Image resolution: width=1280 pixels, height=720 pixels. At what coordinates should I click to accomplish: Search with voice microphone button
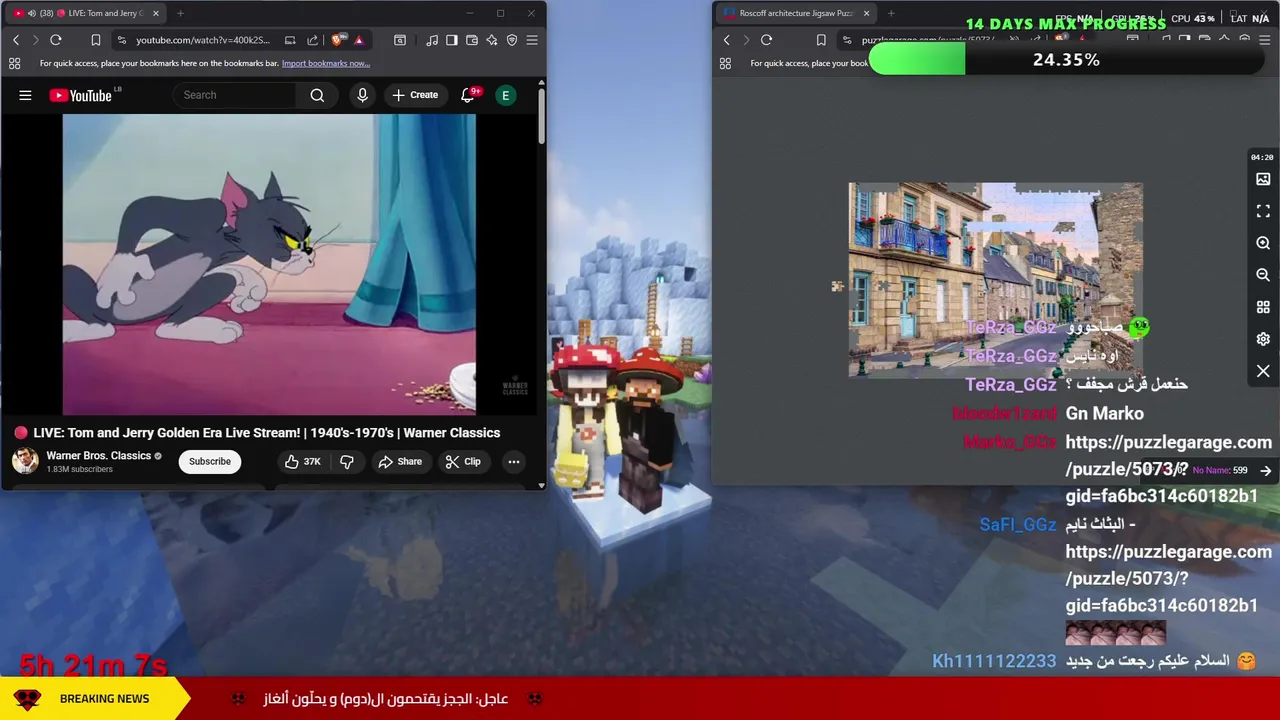point(362,95)
